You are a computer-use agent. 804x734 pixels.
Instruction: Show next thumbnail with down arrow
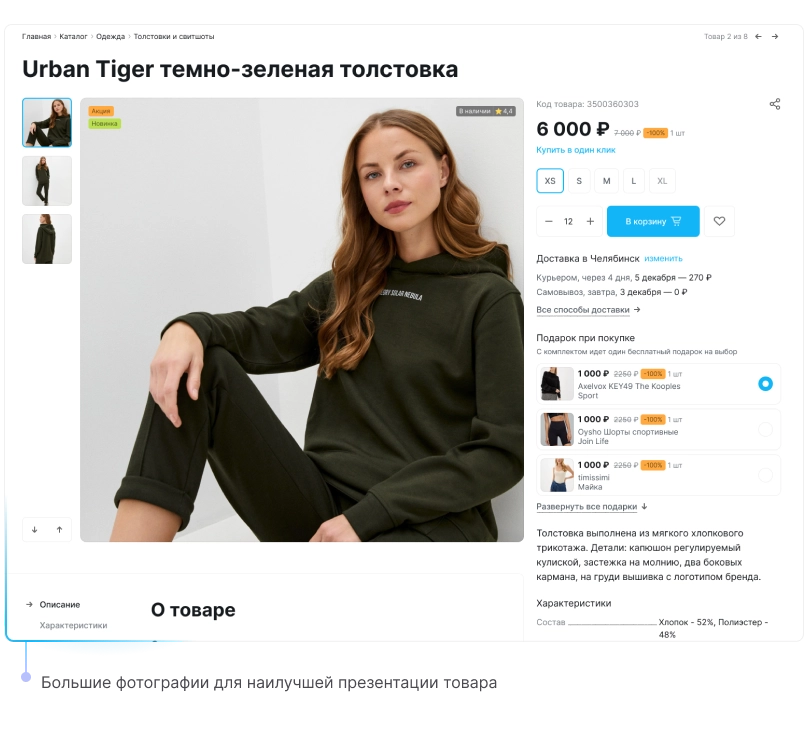tap(34, 530)
